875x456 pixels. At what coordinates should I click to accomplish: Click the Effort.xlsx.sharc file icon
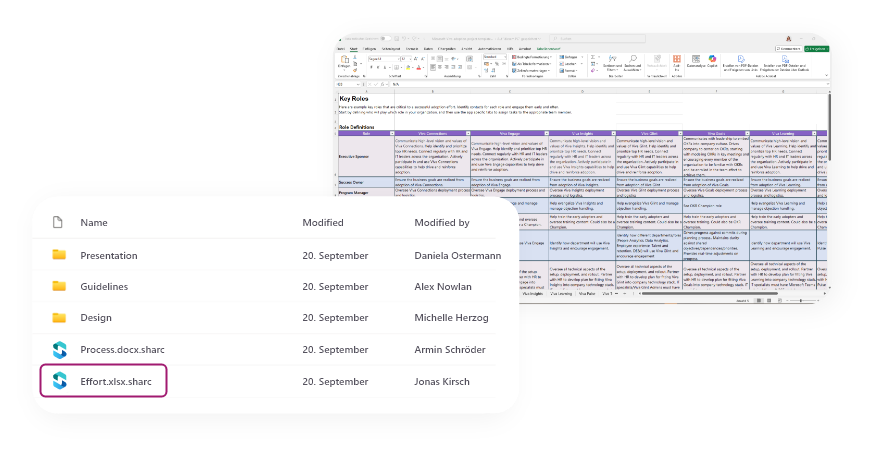point(59,381)
